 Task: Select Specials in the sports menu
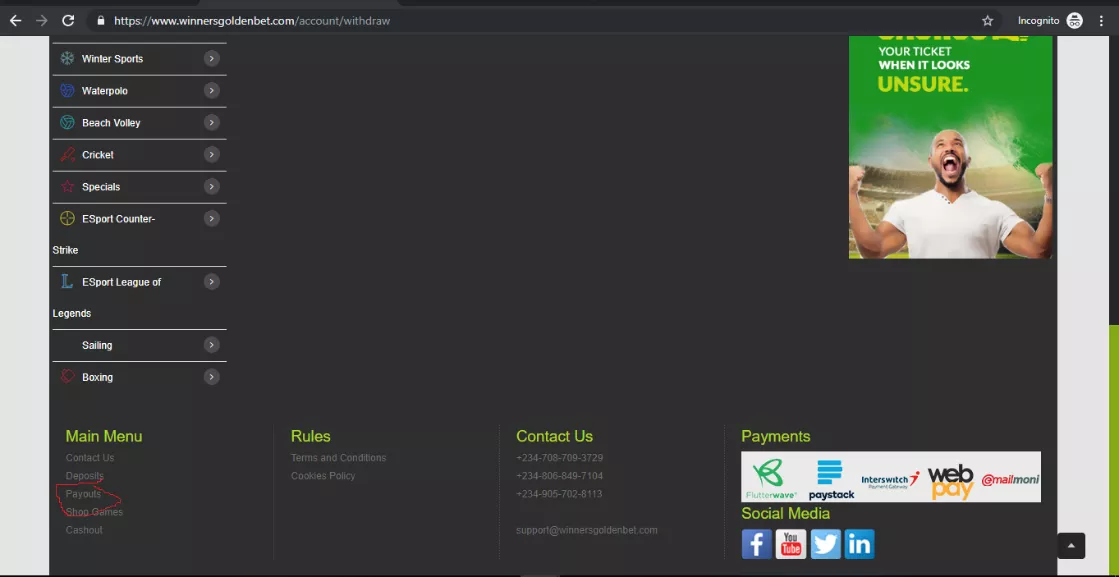coord(101,187)
